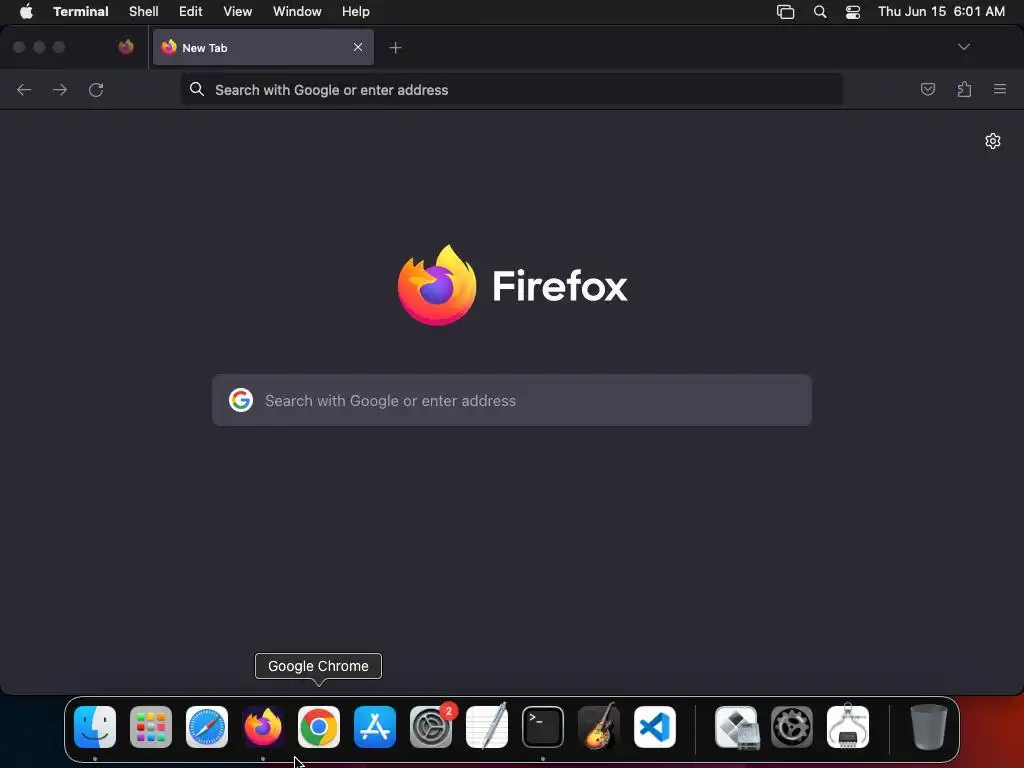The height and width of the screenshot is (768, 1024).
Task: Open the Apple menu
Action: pyautogui.click(x=26, y=11)
